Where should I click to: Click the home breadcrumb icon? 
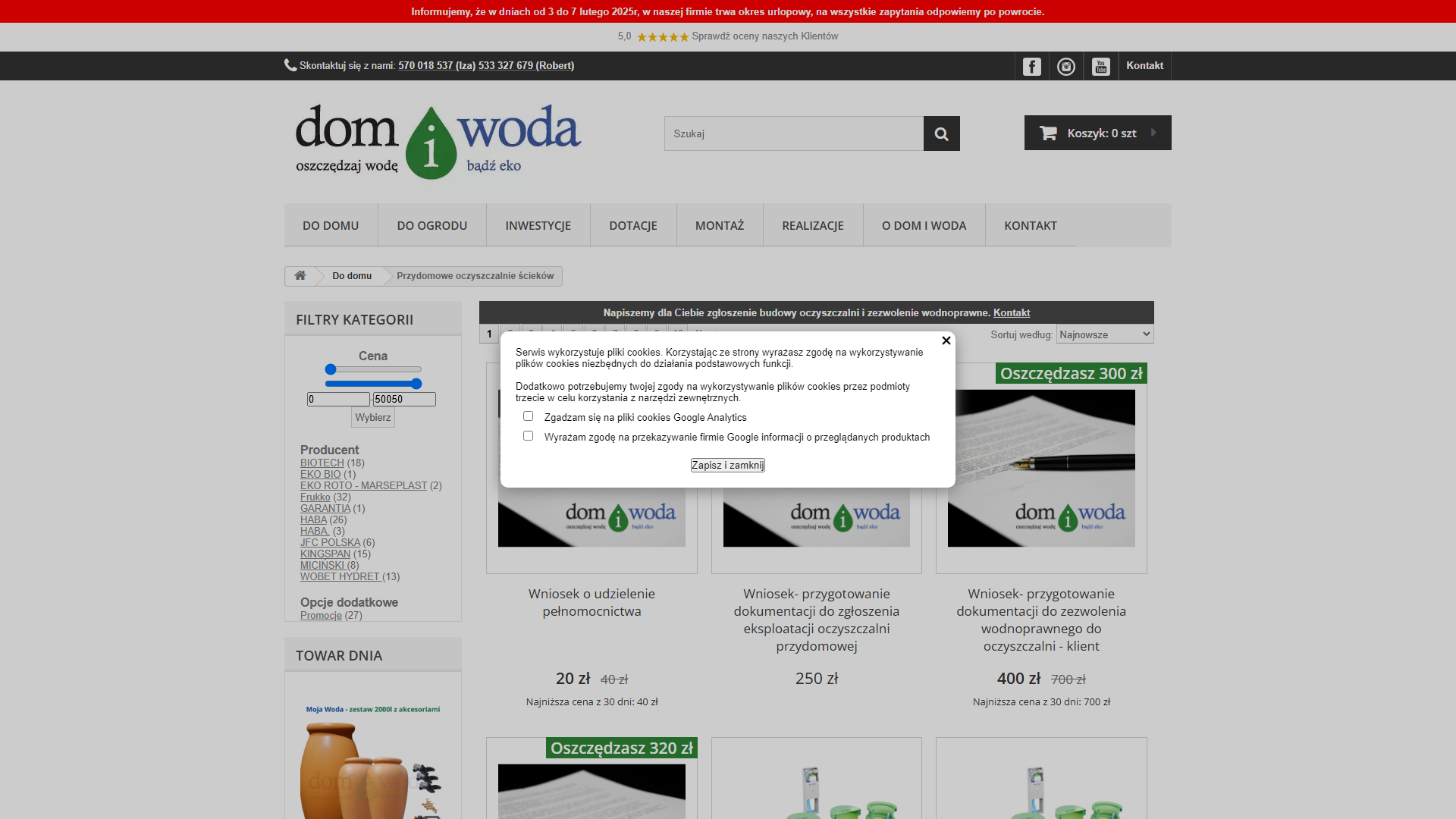pyautogui.click(x=300, y=275)
